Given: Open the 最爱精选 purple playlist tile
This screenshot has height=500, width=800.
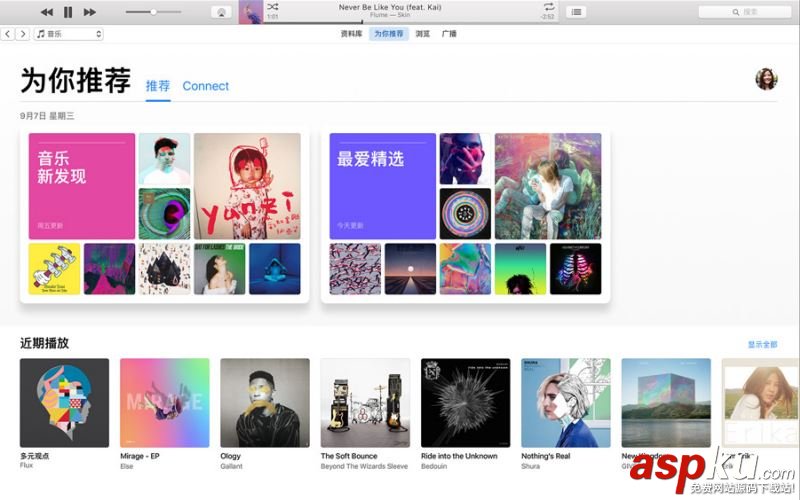Looking at the screenshot, I should pos(383,186).
